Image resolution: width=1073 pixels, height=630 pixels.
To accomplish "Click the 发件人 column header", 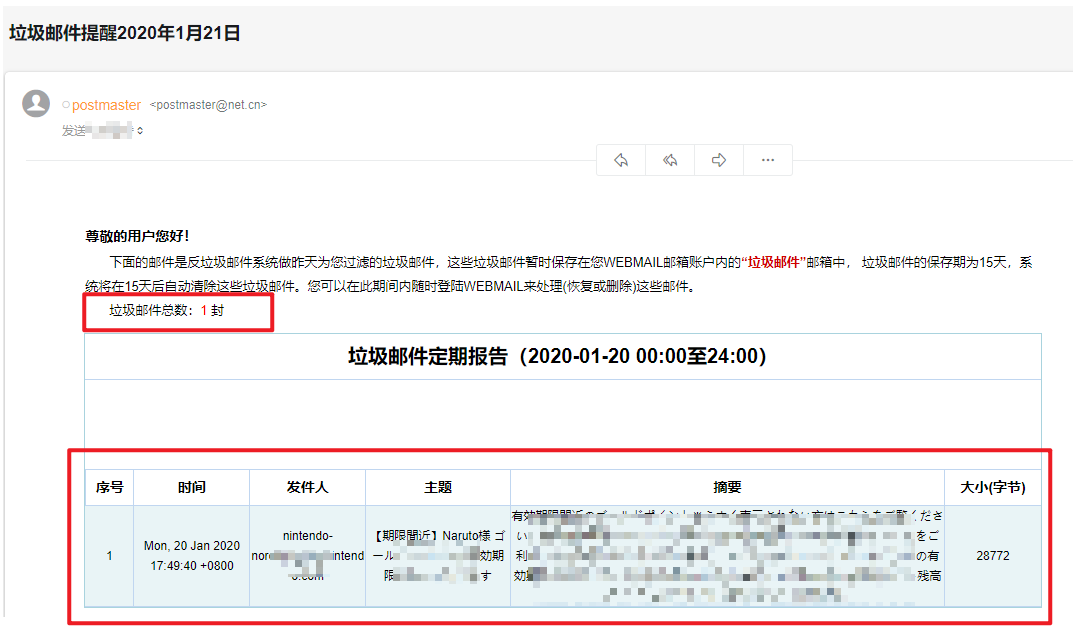I will (x=307, y=487).
